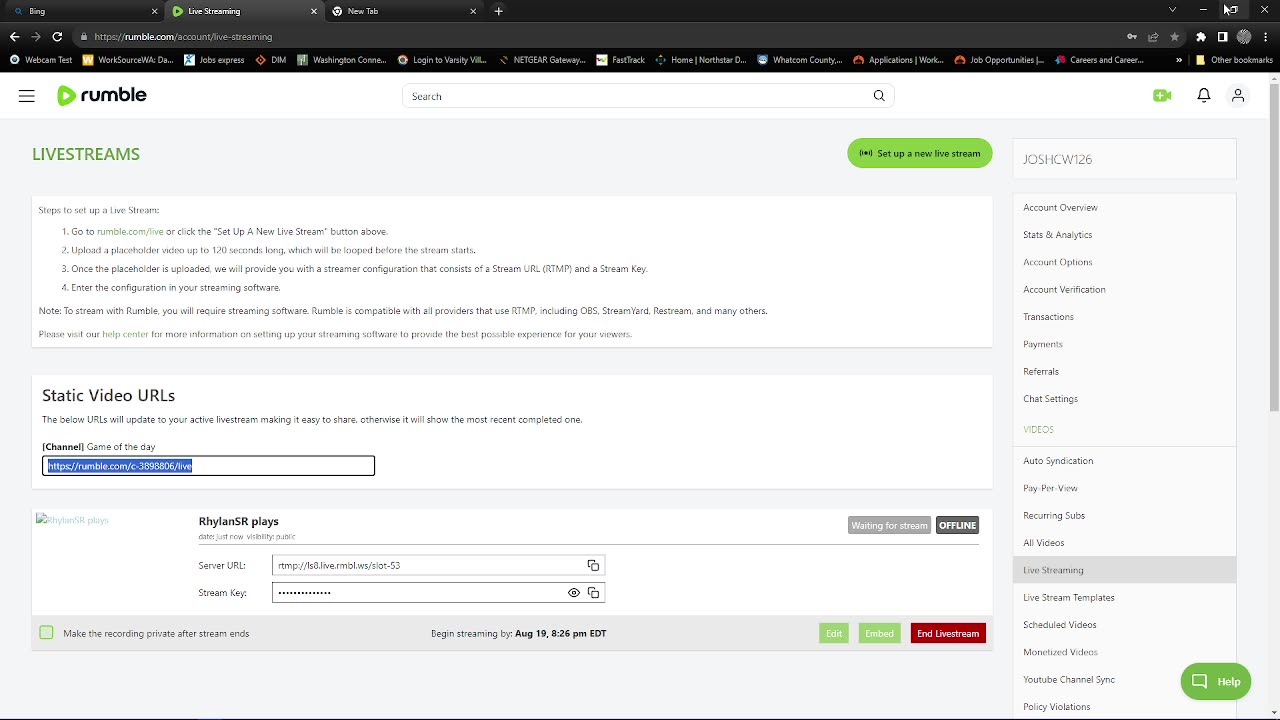Open the help center link
1280x720 pixels.
pyautogui.click(x=125, y=334)
